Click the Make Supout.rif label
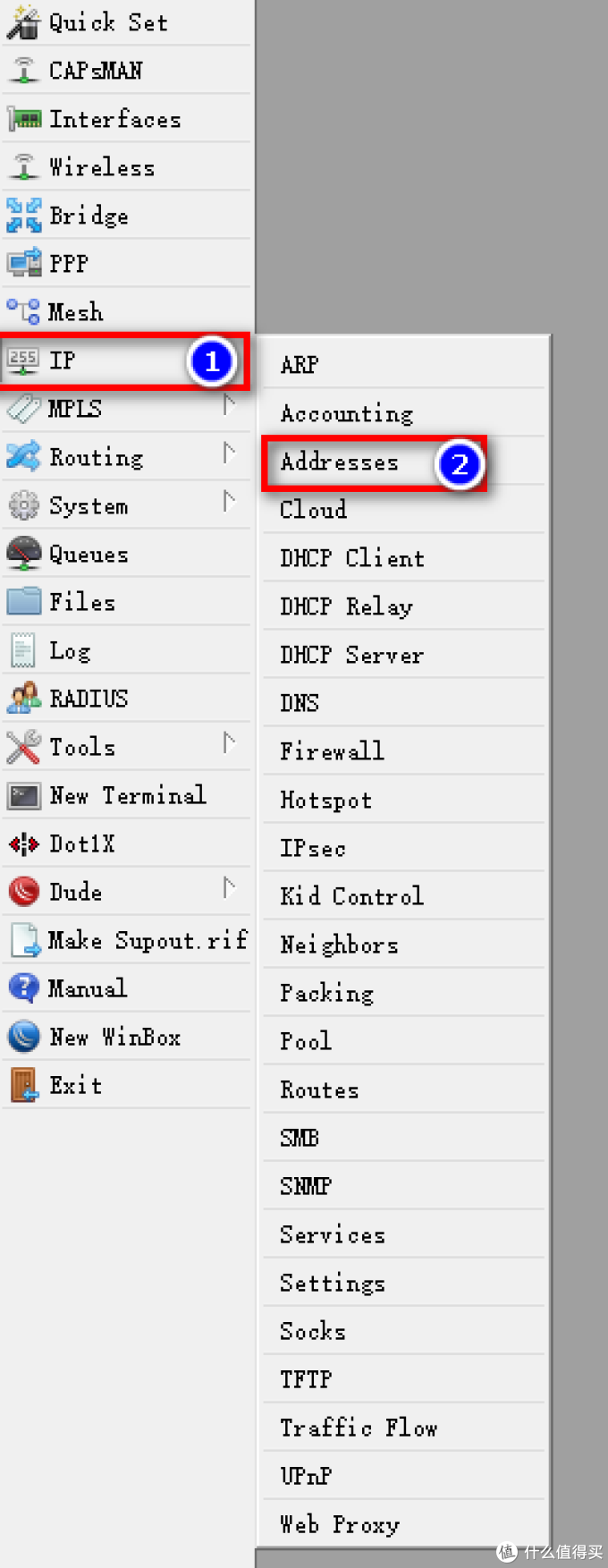 pos(148,940)
